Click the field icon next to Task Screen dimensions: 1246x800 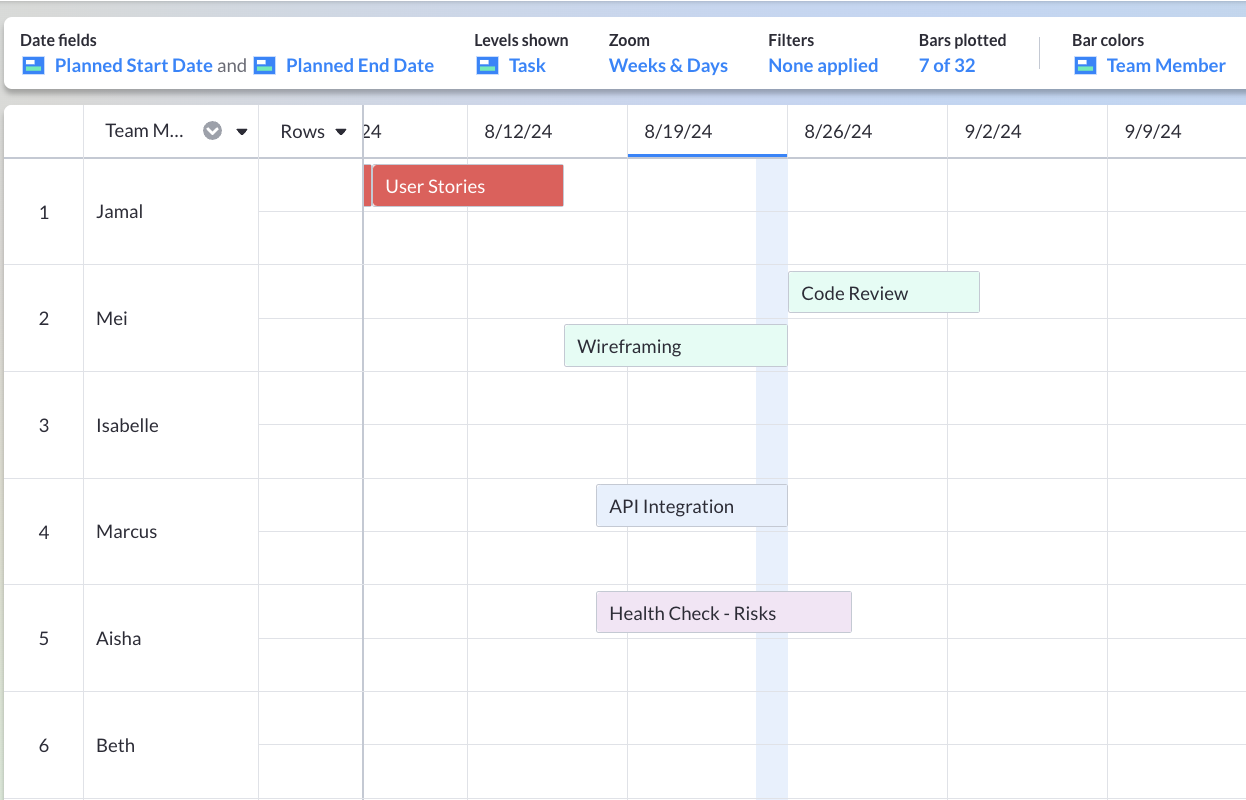487,65
